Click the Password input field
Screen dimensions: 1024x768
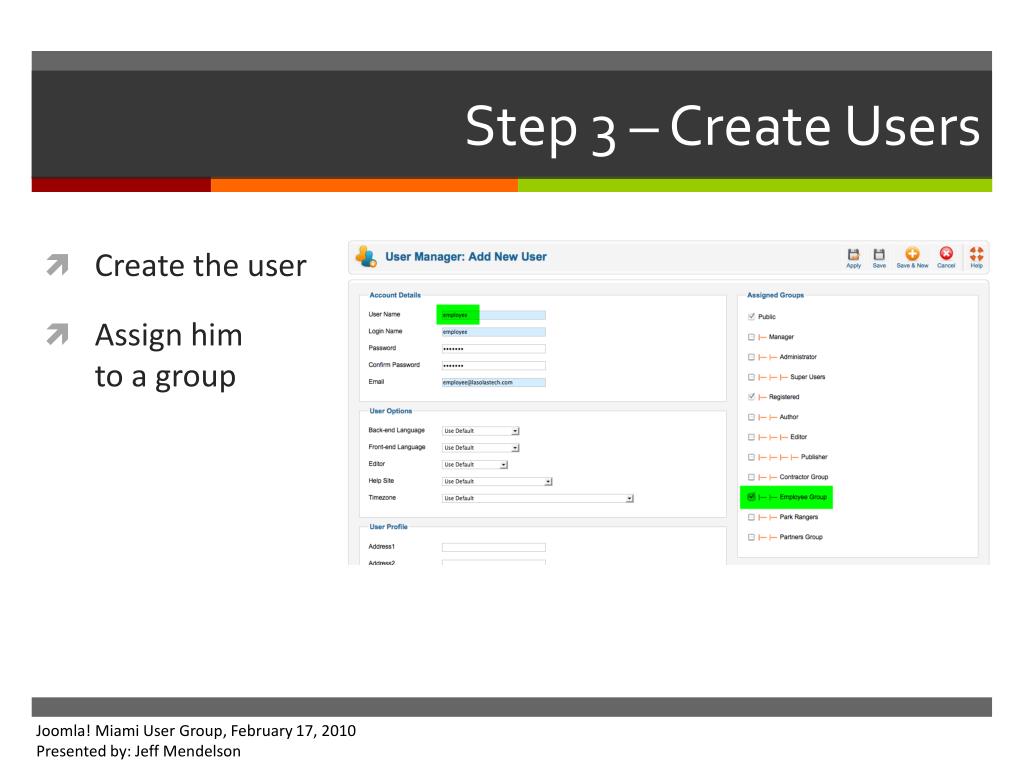[494, 349]
